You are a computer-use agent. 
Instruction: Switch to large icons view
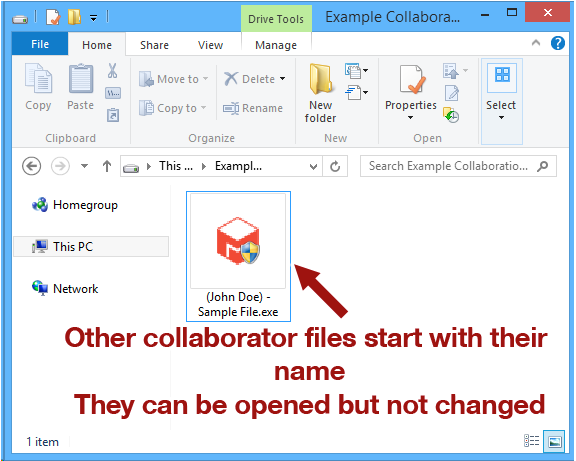(554, 441)
